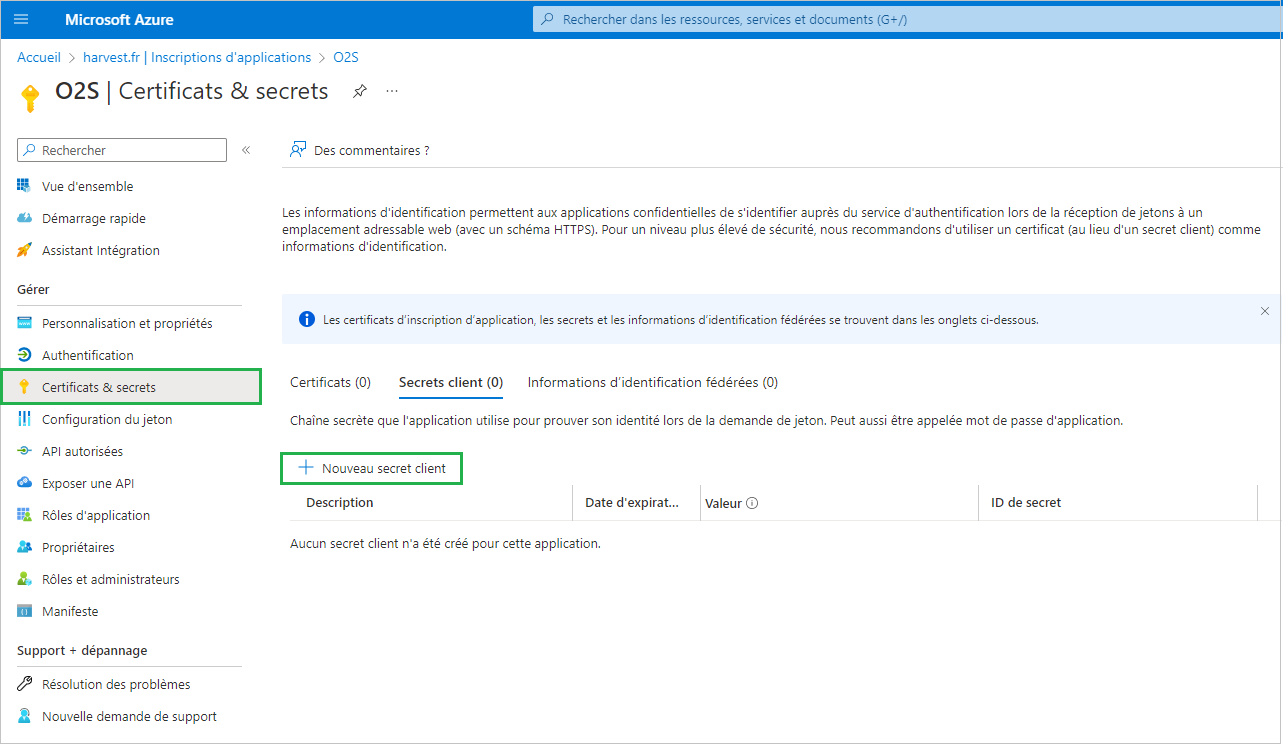This screenshot has width=1283, height=747.
Task: Click Nouveau secret client button
Action: pos(372,468)
